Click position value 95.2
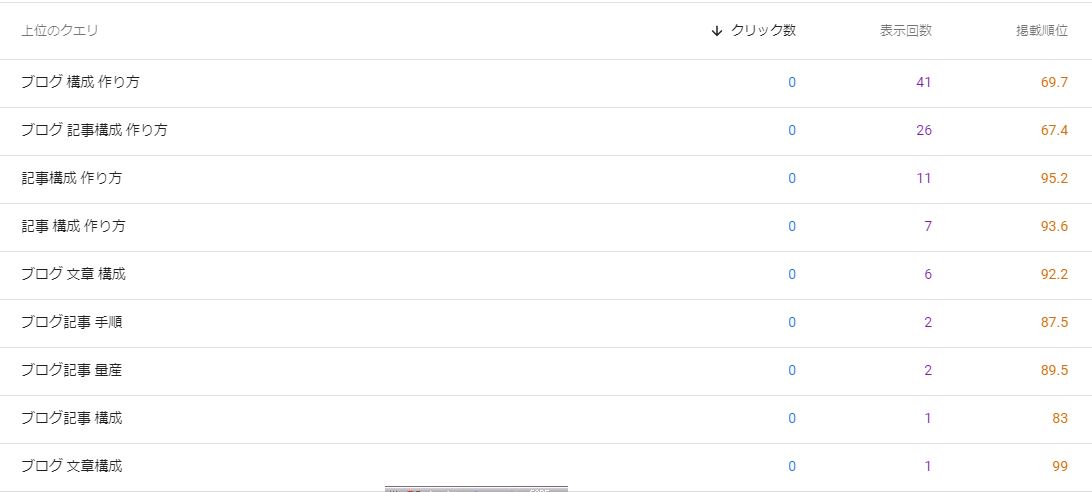1092x492 pixels. coord(1054,178)
